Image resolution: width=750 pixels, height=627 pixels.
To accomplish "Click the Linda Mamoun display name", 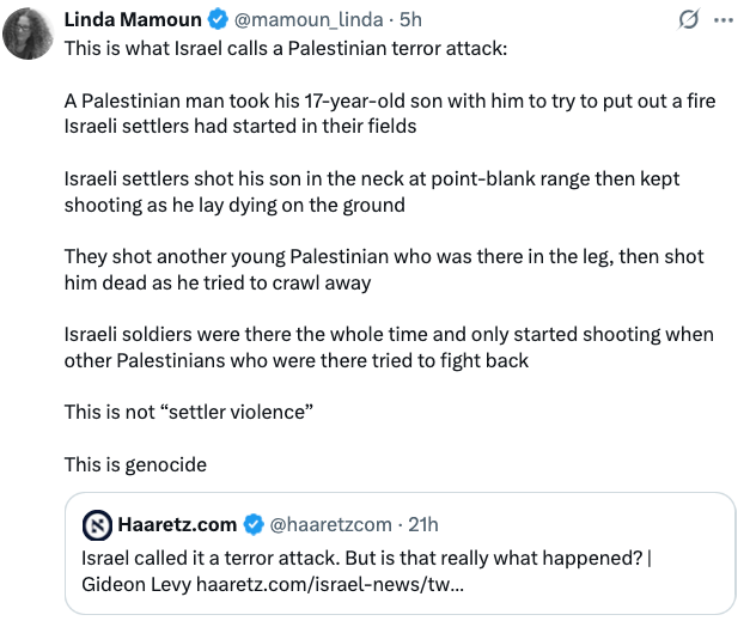I will (132, 20).
